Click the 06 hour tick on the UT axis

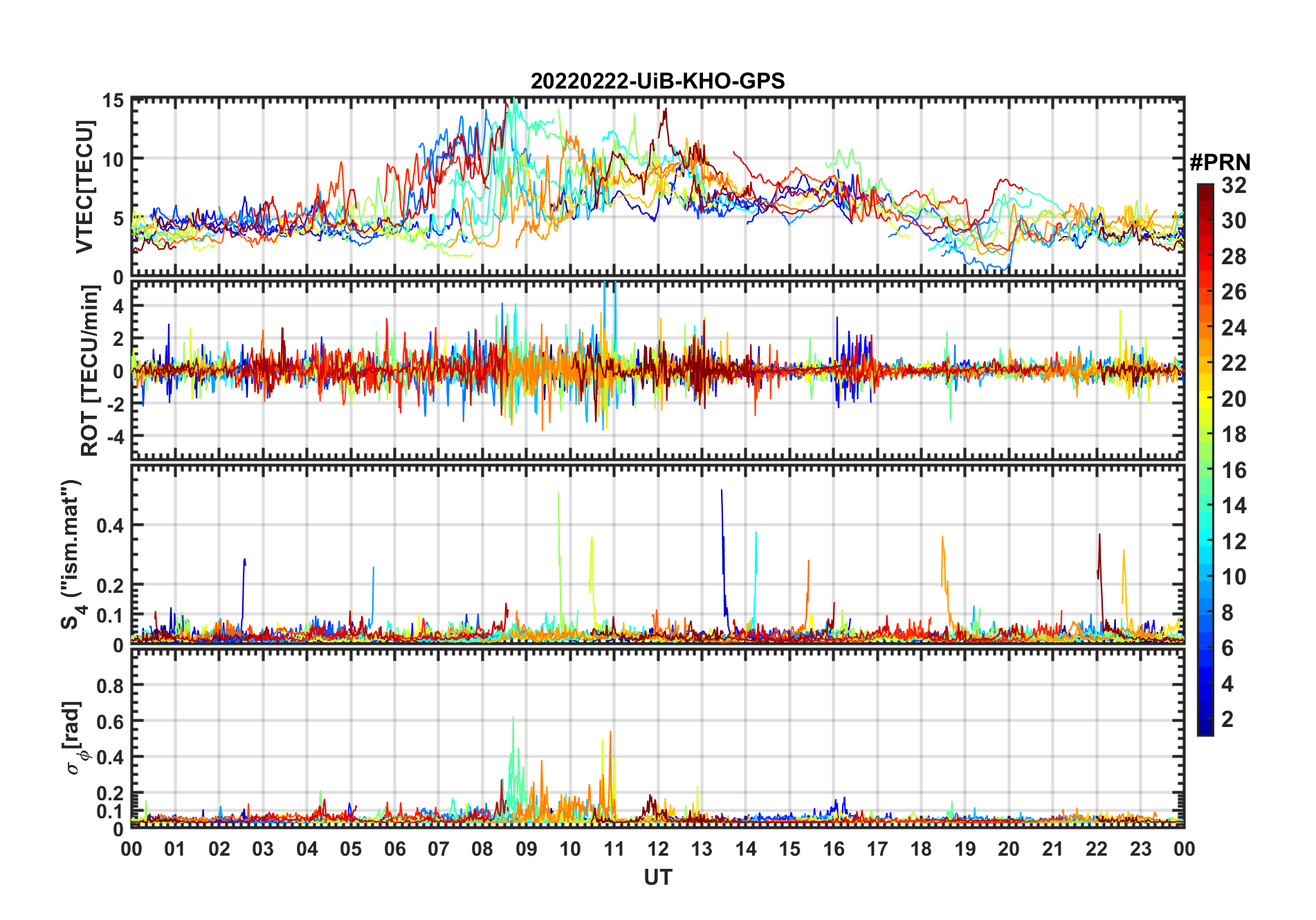click(394, 849)
